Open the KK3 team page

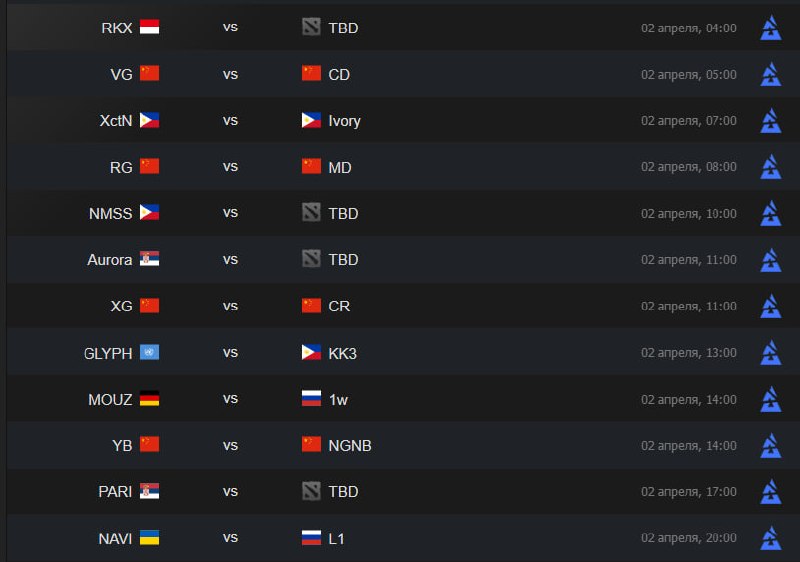click(x=343, y=352)
